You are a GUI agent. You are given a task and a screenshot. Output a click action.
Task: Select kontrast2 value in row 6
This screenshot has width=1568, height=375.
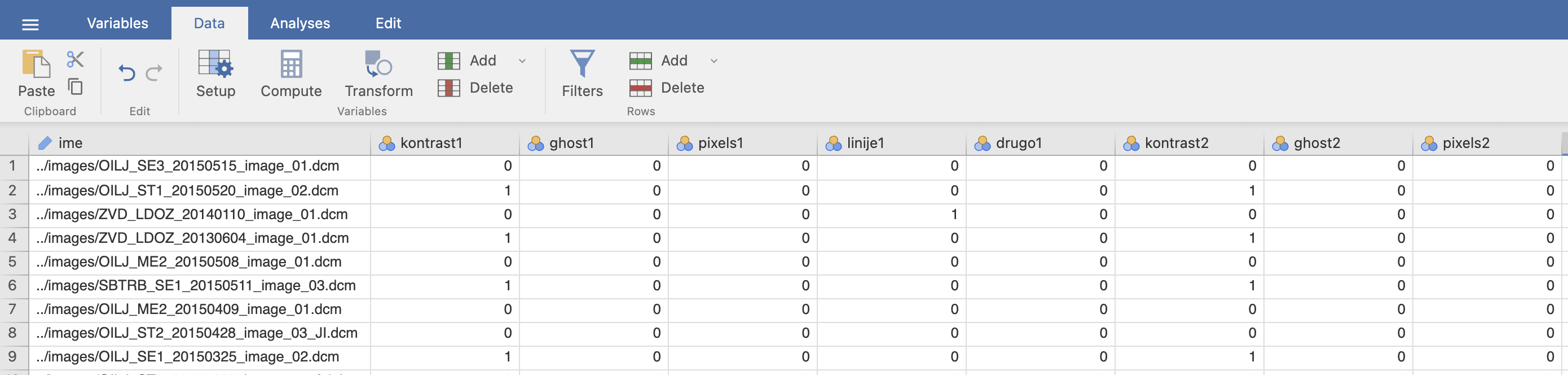click(1190, 286)
